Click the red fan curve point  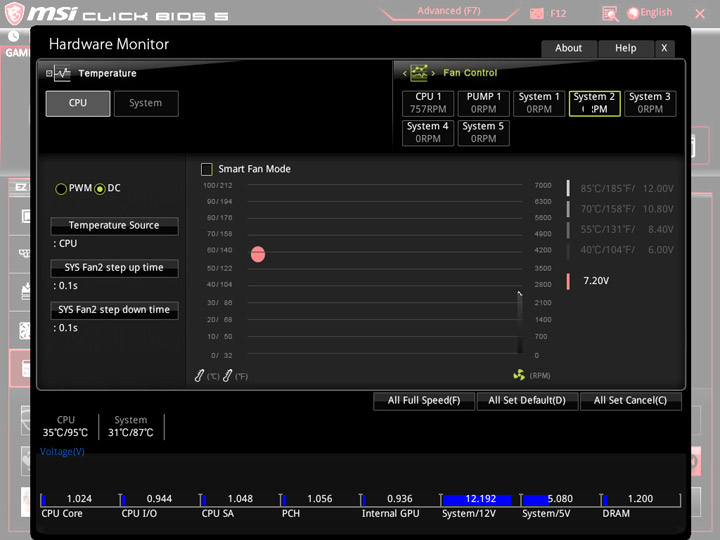coord(258,254)
